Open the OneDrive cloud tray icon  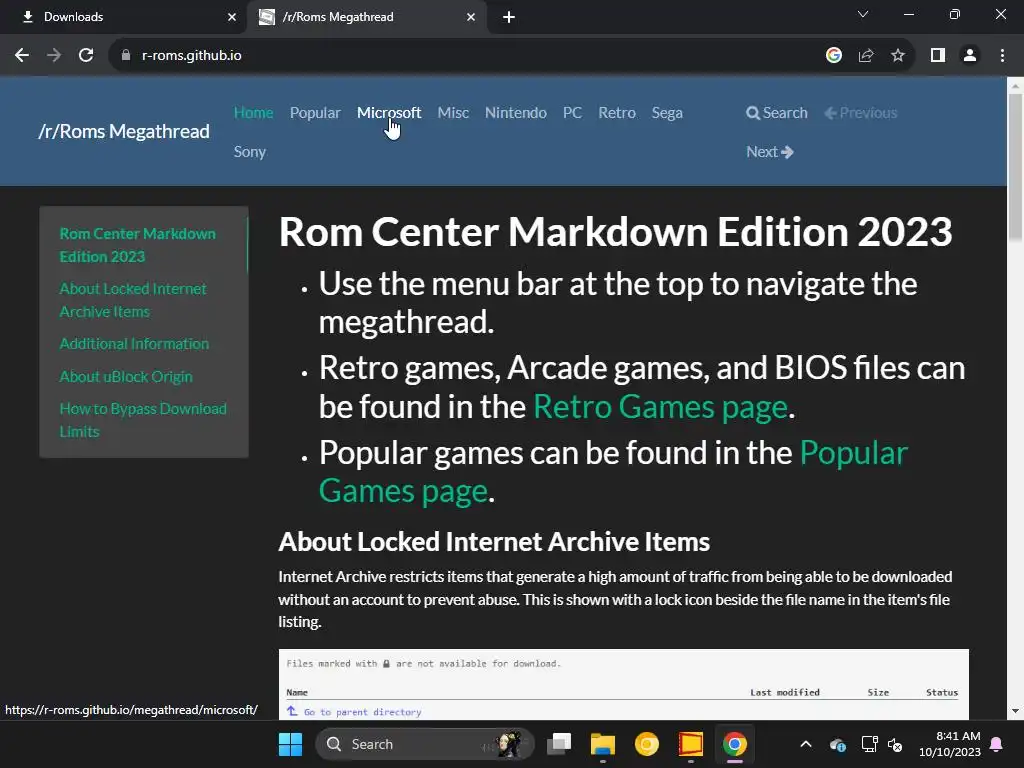838,744
